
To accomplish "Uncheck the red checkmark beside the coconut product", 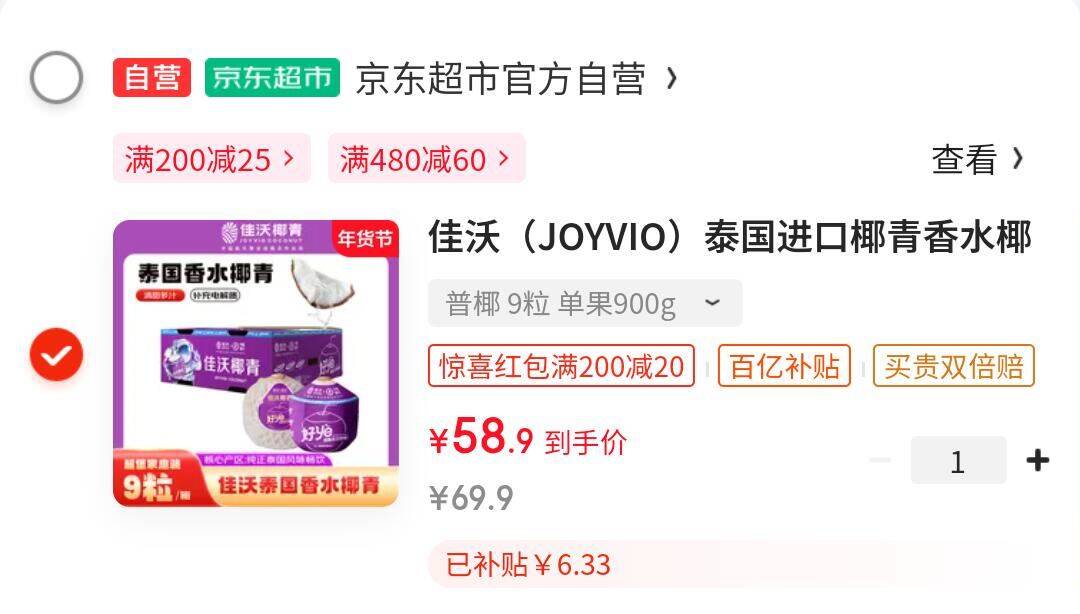I will 56,355.
